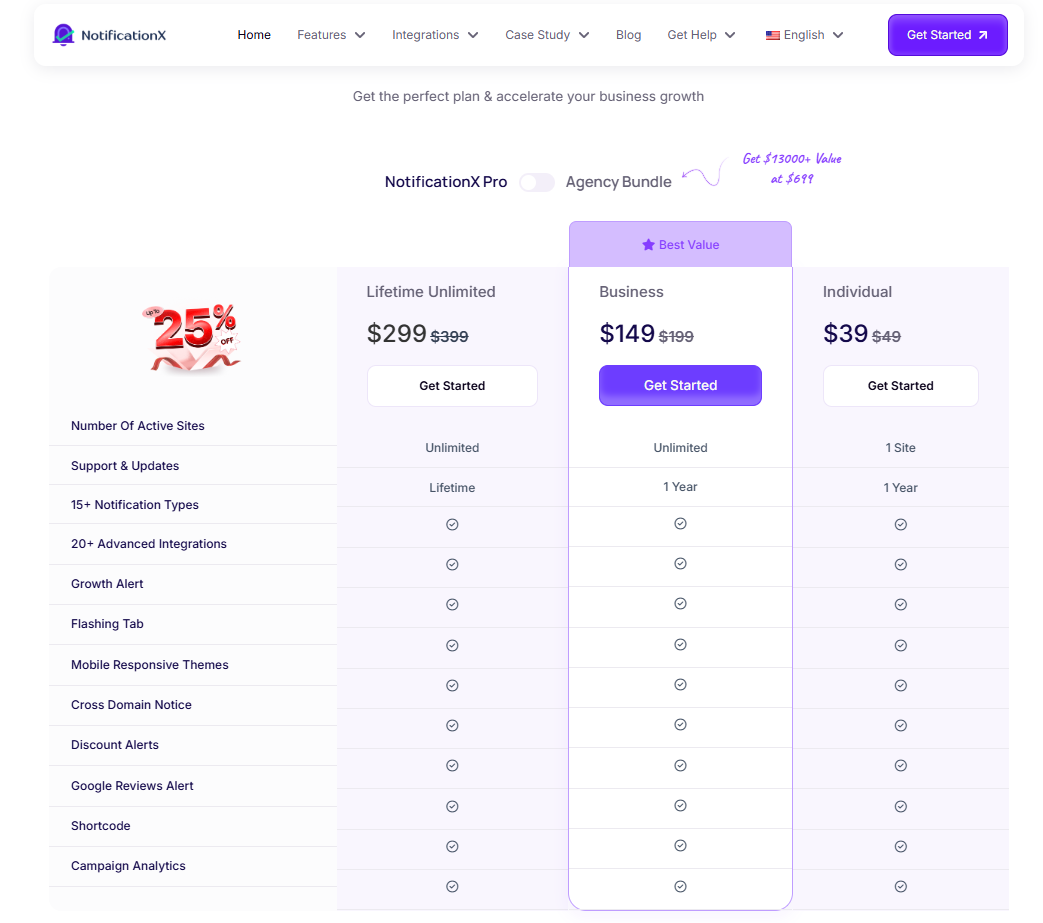Click the checkmark for Flashing Tab under Individual
The height and width of the screenshot is (923, 1043).
pyautogui.click(x=900, y=645)
